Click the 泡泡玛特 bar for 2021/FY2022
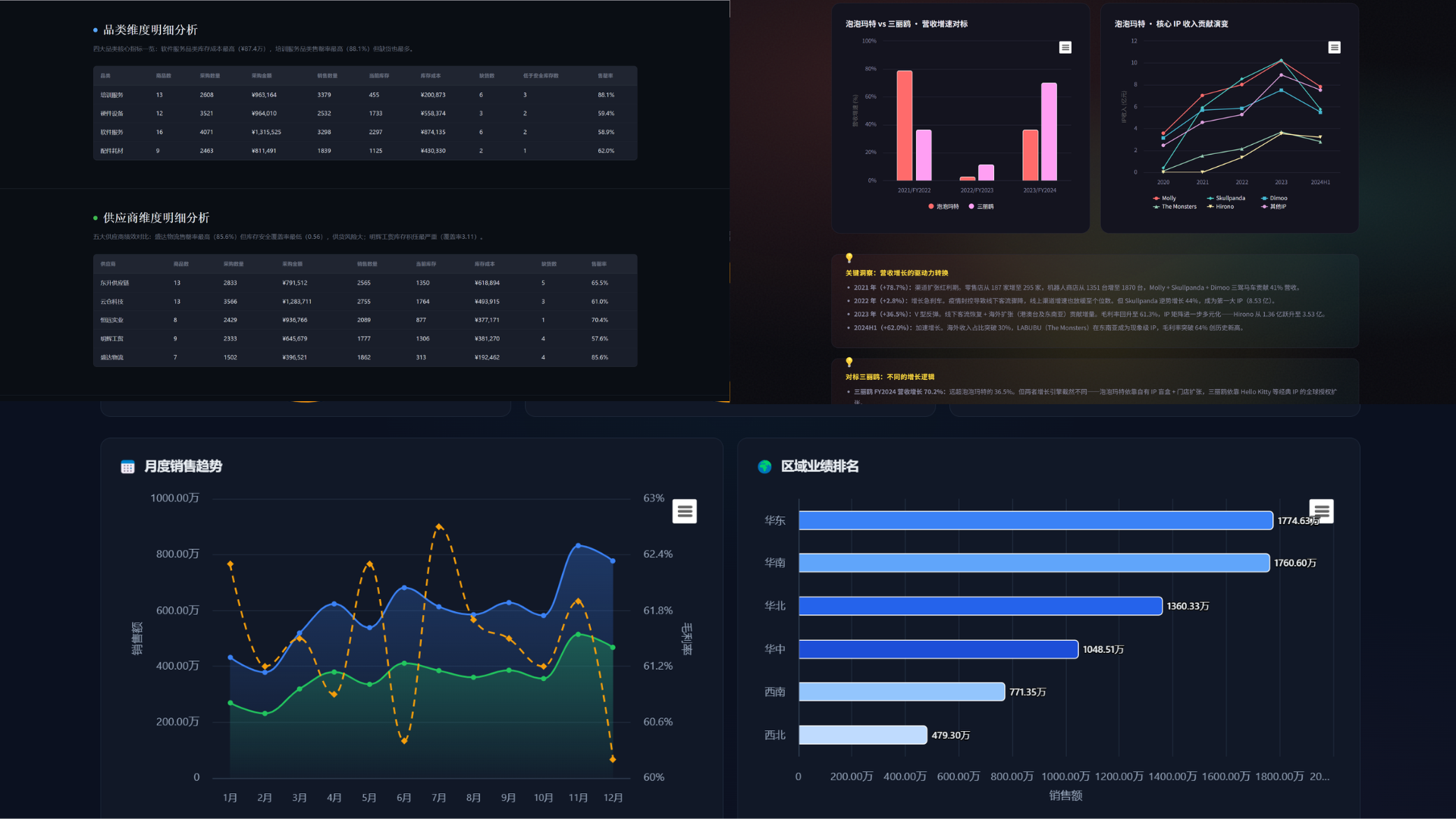This screenshot has height=819, width=1456. 905,126
